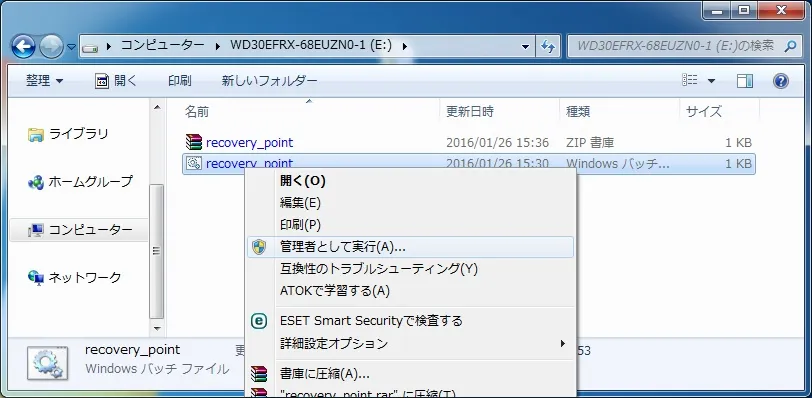812x398 pixels.
Task: Click navigation pane scrollbar down arrow
Action: tap(157, 328)
